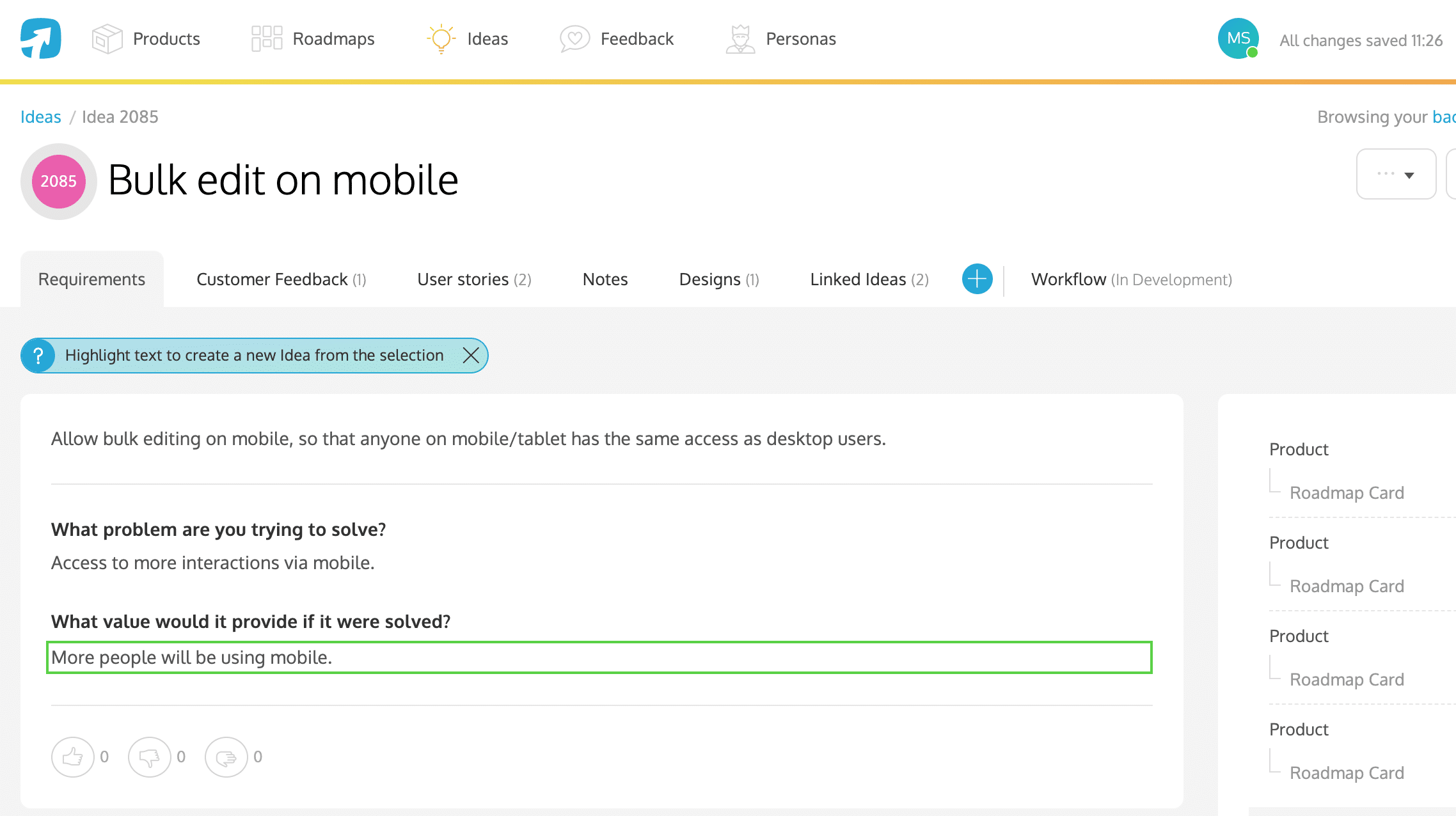This screenshot has height=816, width=1456.
Task: Toggle the thumbs down vote
Action: click(149, 757)
